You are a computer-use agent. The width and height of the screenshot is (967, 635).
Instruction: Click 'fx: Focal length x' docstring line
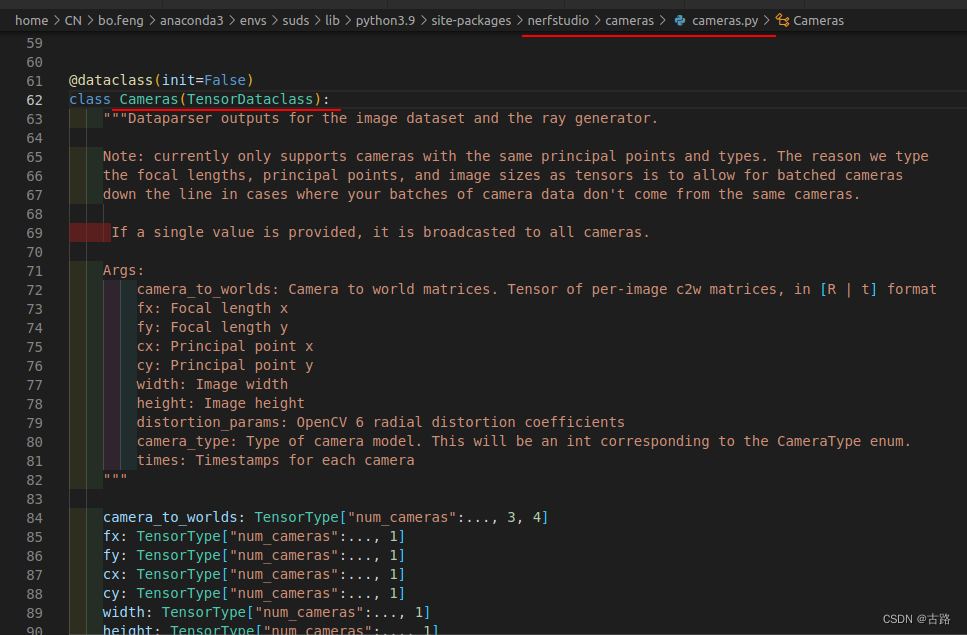pos(212,308)
